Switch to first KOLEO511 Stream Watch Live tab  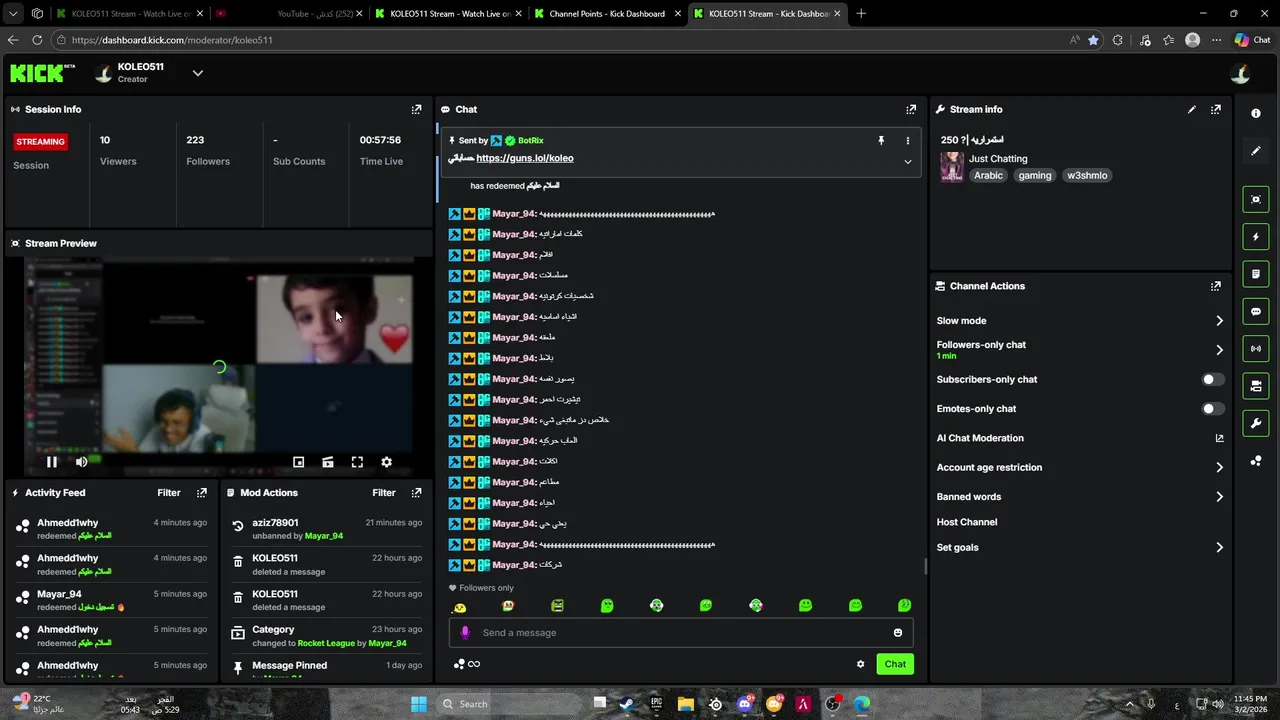(x=130, y=14)
